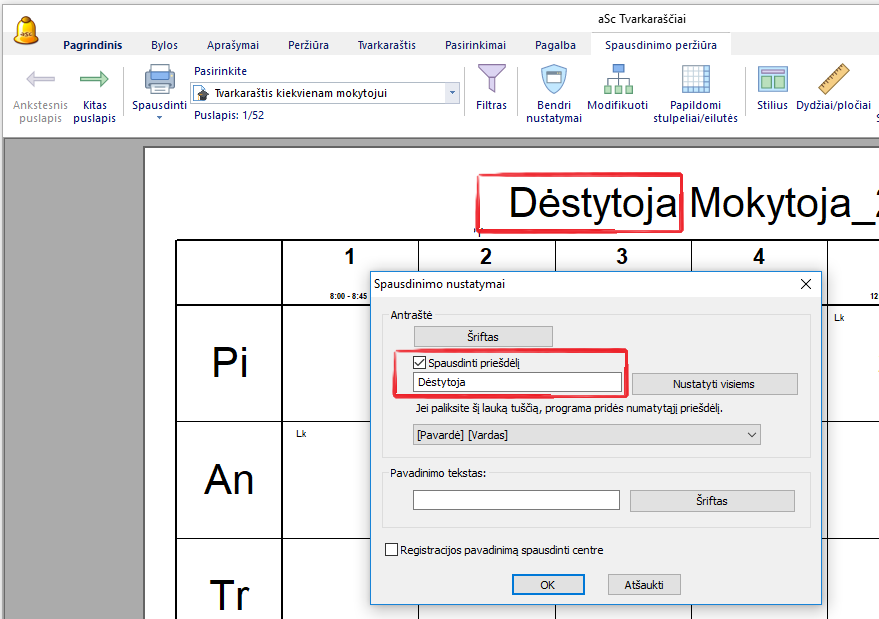
Task: Enable Registracijos pavadinimą spausdinti centre checkbox
Action: tap(391, 550)
